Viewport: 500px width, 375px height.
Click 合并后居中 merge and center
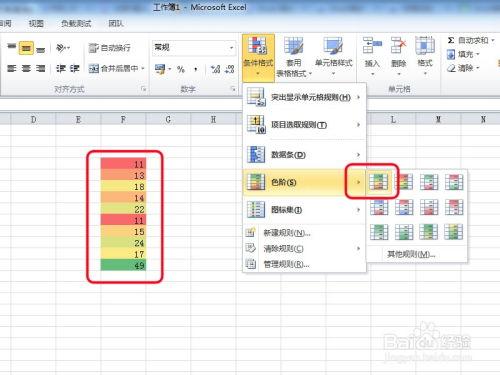[113, 69]
